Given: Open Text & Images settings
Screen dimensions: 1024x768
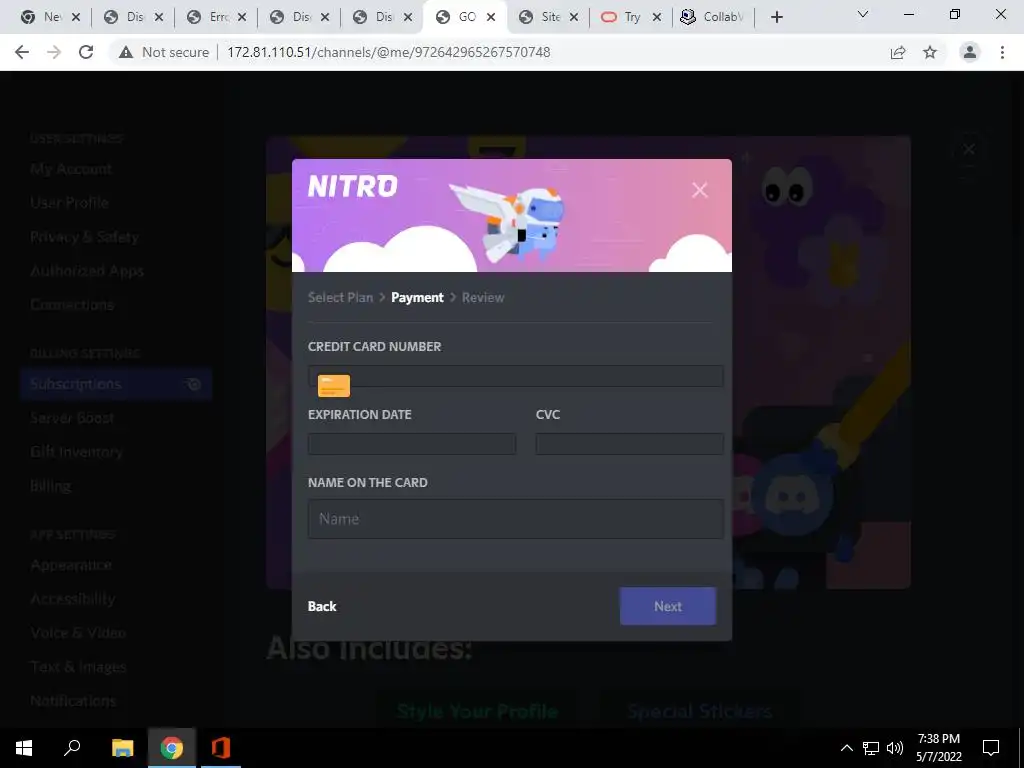Looking at the screenshot, I should click(x=78, y=667).
